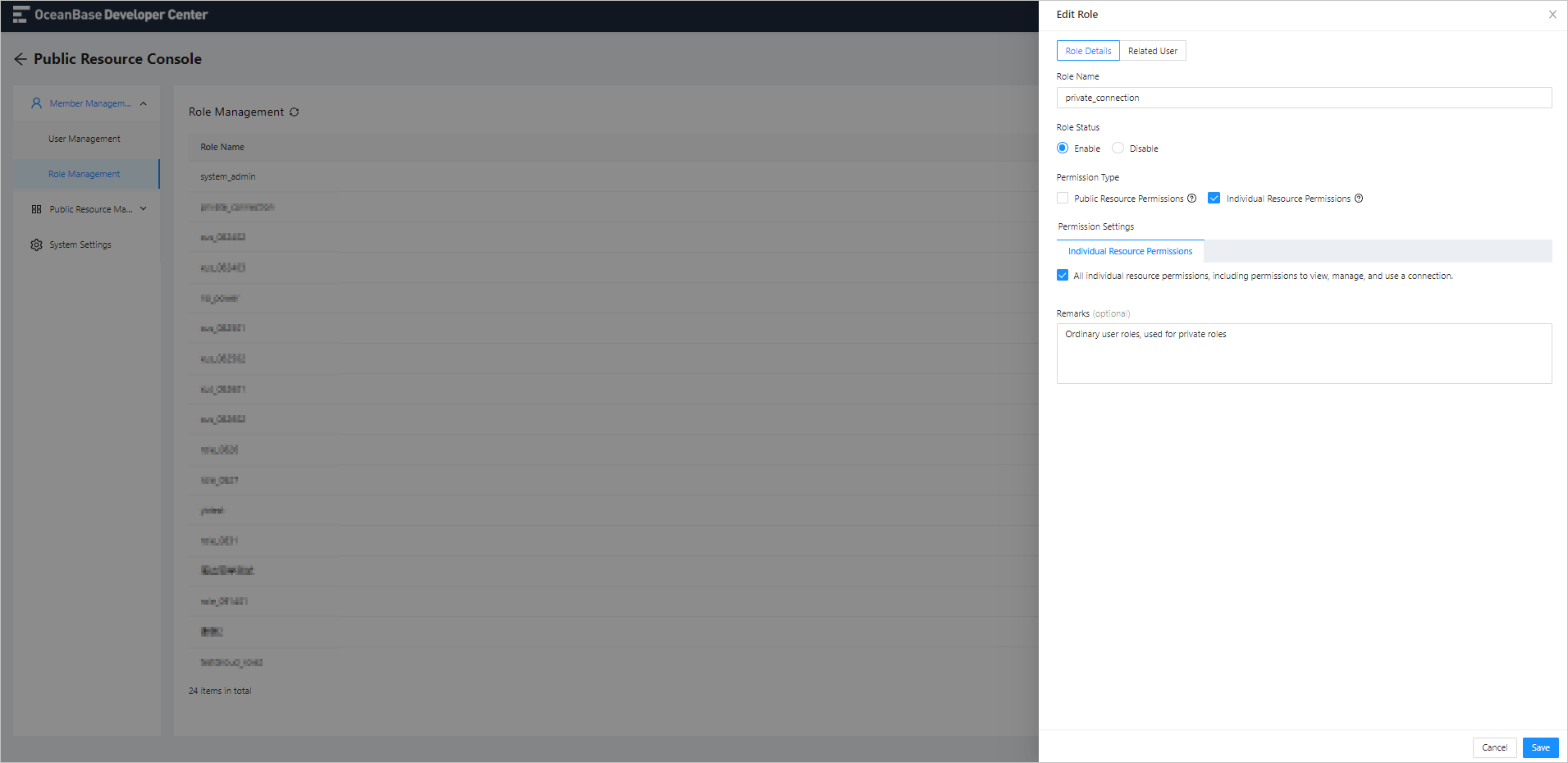Check the Public Resource Permissions box
The image size is (1568, 763).
(x=1063, y=199)
